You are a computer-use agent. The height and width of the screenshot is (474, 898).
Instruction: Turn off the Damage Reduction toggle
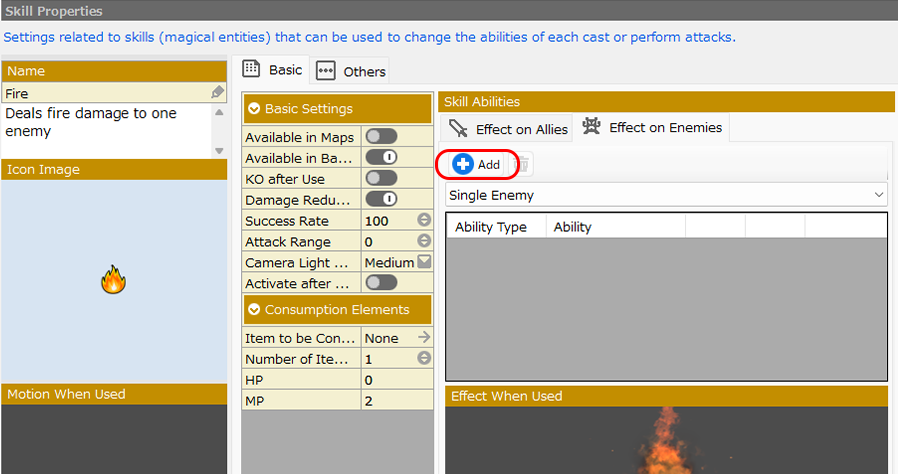point(381,199)
